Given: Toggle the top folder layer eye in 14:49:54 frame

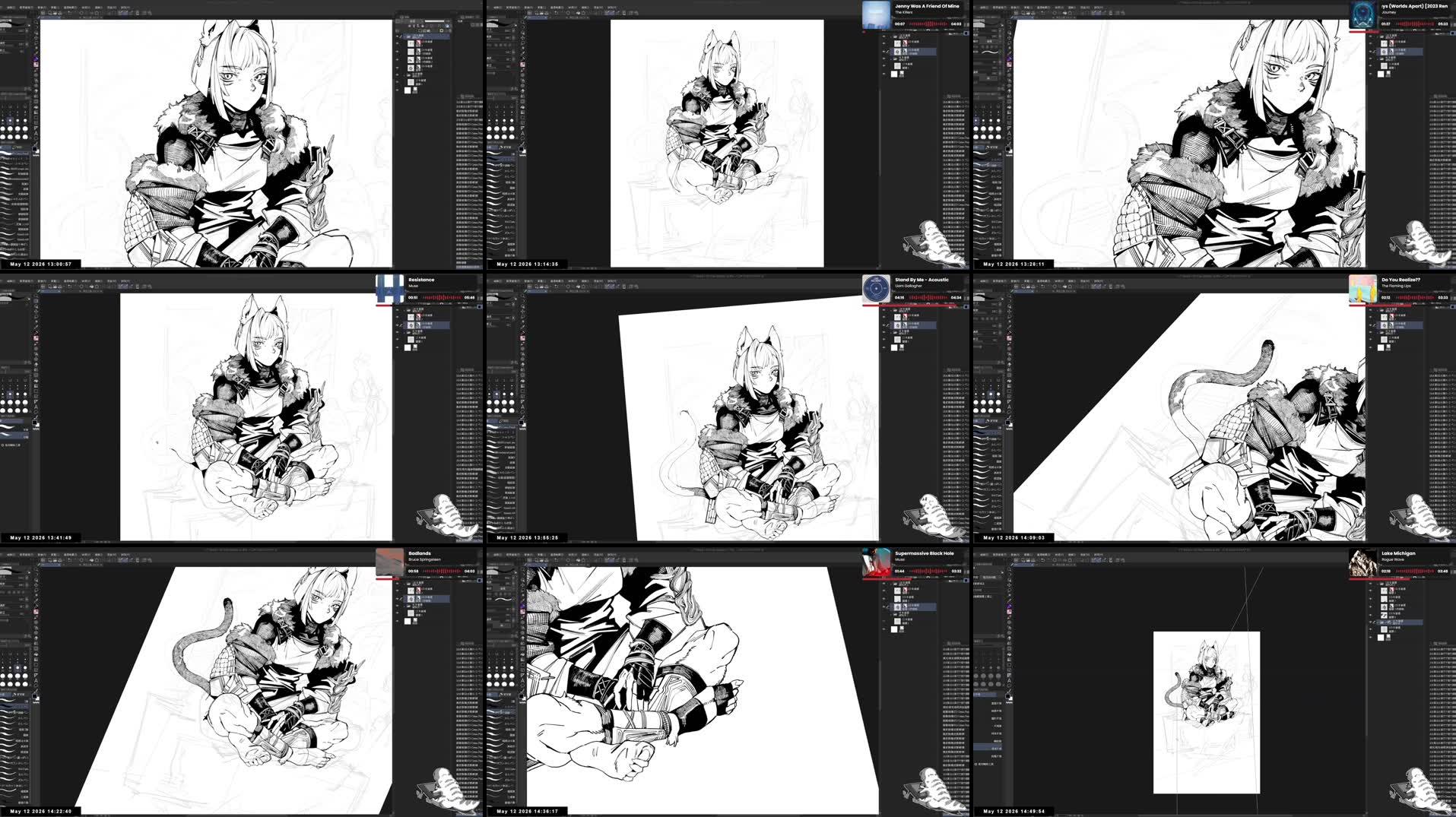Looking at the screenshot, I should pyautogui.click(x=1370, y=584).
